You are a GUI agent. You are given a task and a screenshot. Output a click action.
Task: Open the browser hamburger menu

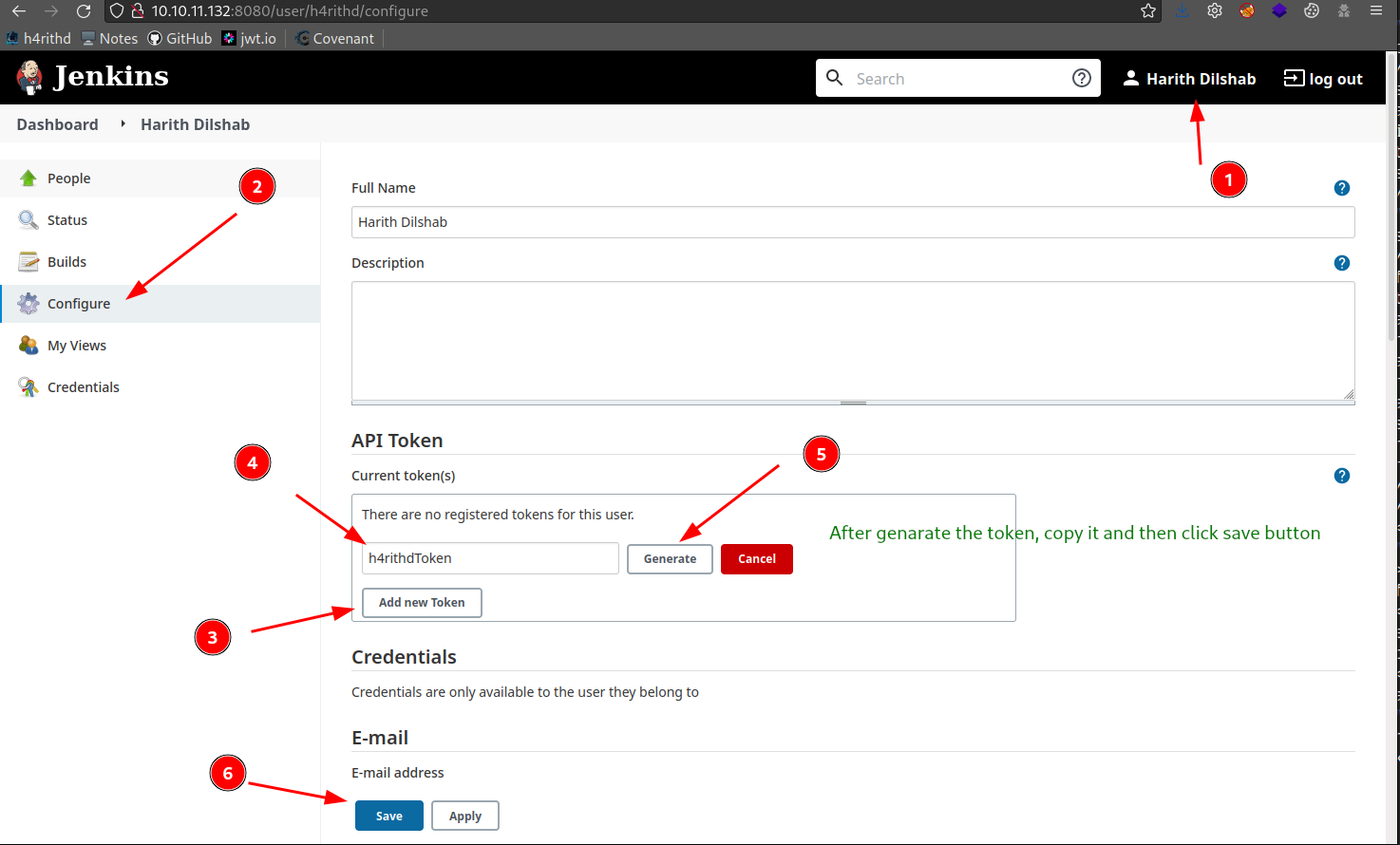[x=1376, y=11]
